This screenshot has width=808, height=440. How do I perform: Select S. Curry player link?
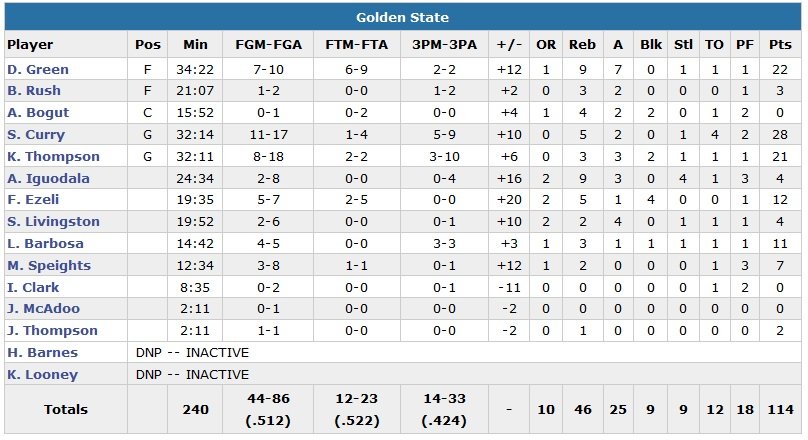[36, 135]
